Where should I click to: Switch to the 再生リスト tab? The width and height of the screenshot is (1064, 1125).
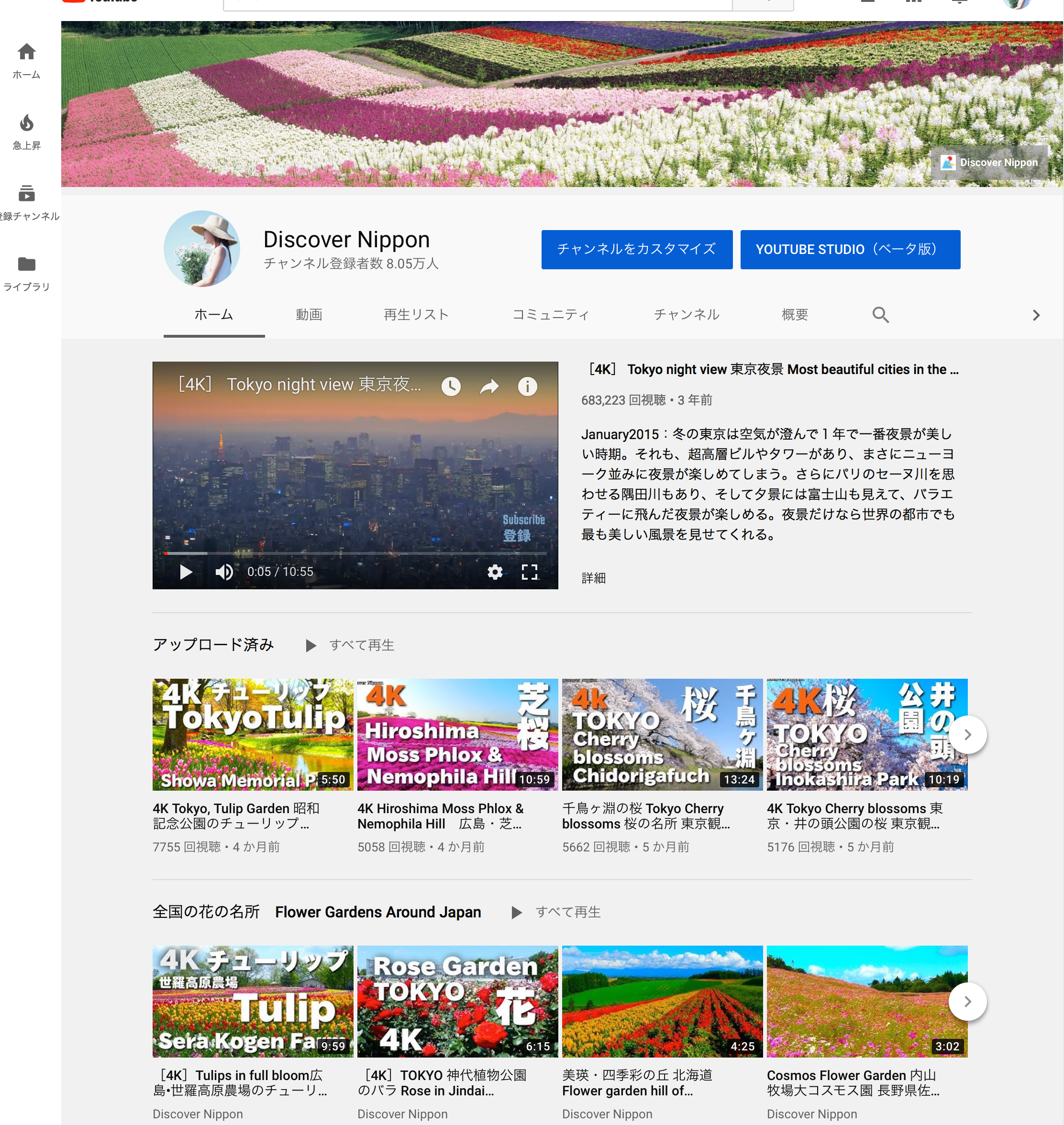(416, 315)
